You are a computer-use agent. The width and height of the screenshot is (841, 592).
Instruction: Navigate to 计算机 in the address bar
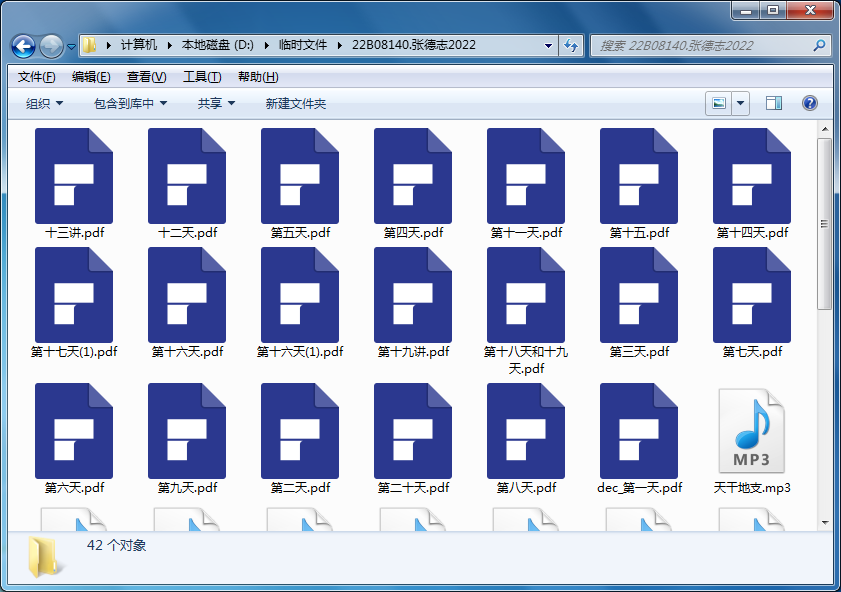[x=139, y=45]
